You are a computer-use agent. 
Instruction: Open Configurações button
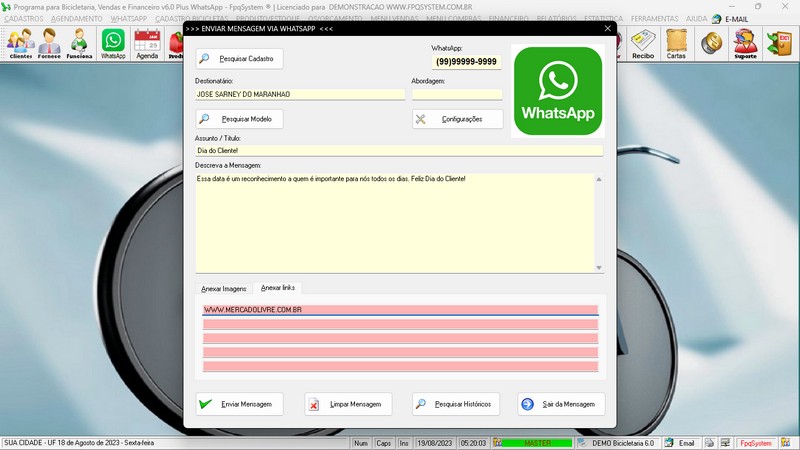click(x=458, y=119)
